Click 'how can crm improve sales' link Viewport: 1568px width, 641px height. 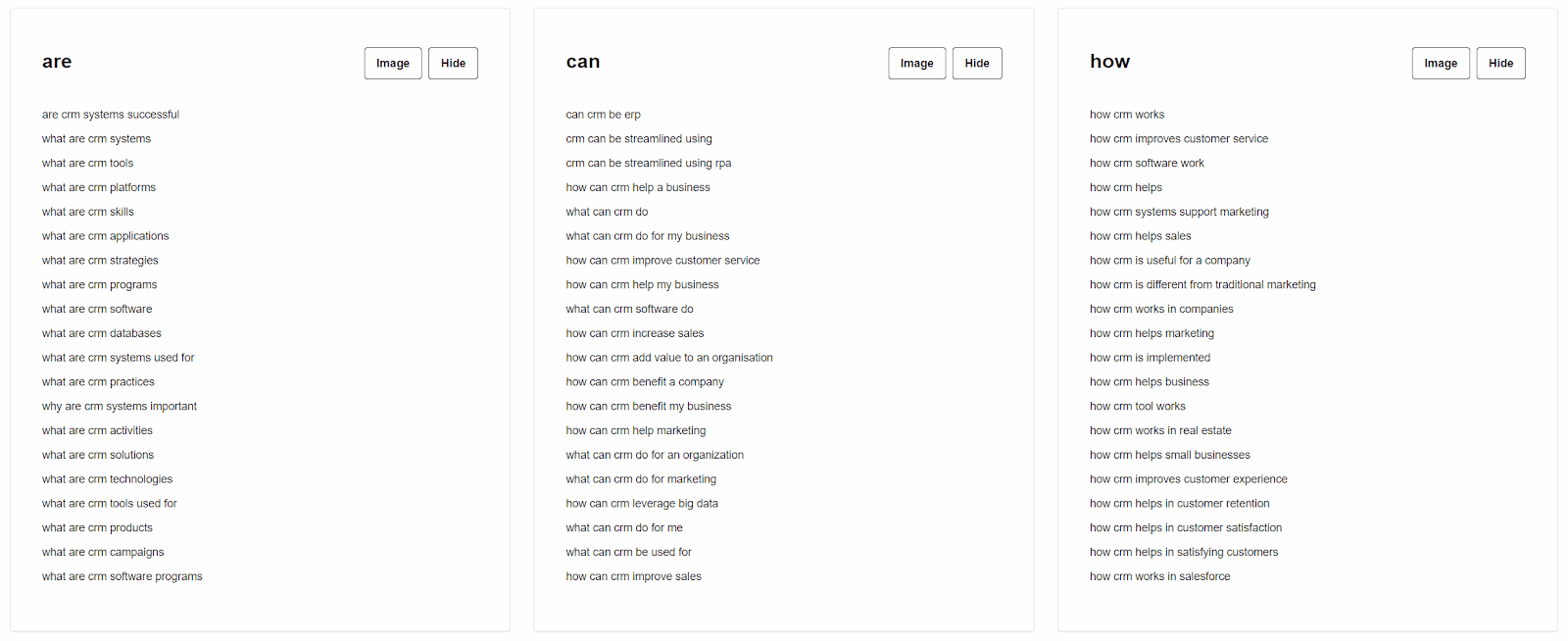coord(634,576)
